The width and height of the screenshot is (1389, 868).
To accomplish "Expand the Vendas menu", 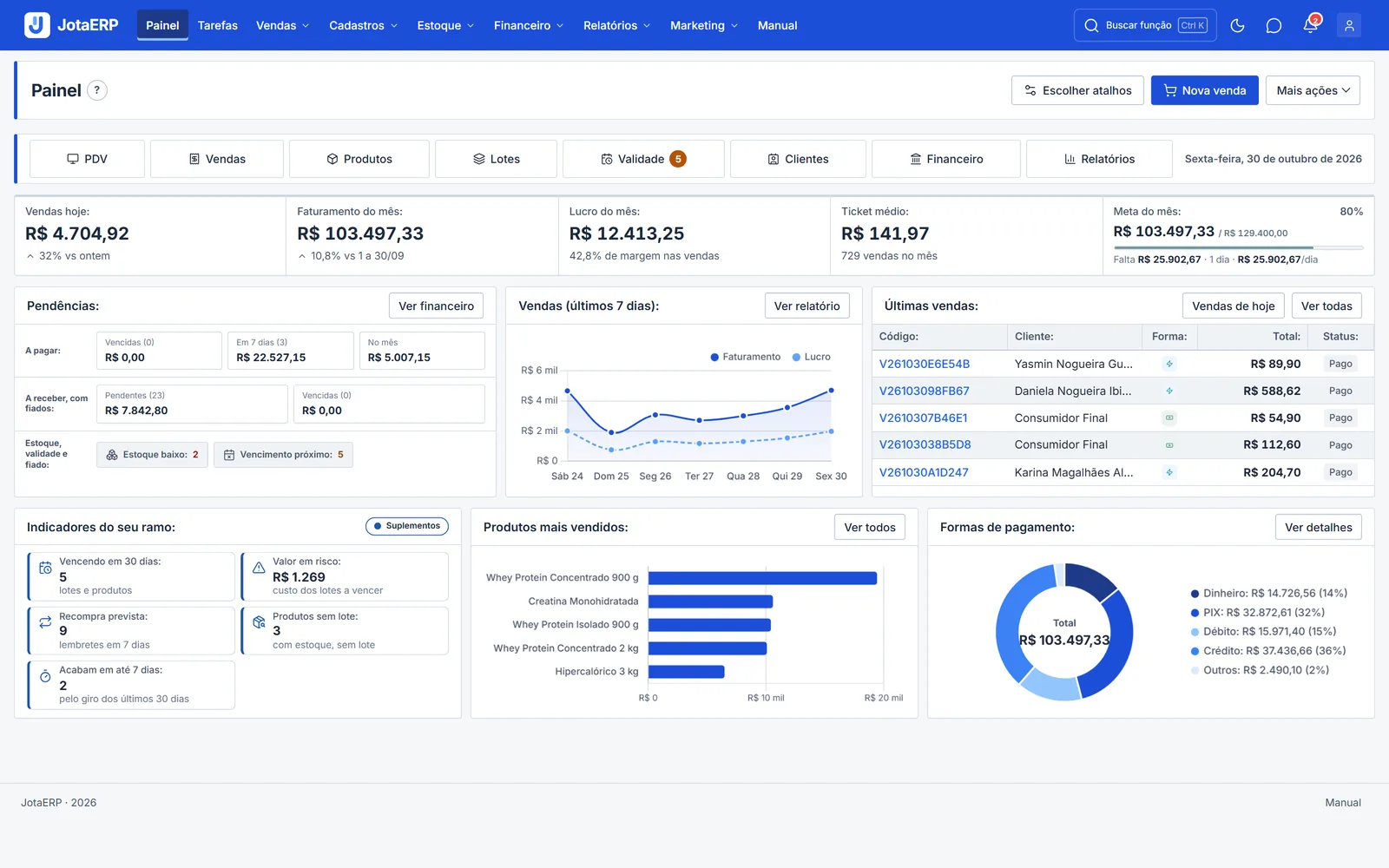I will pyautogui.click(x=282, y=26).
